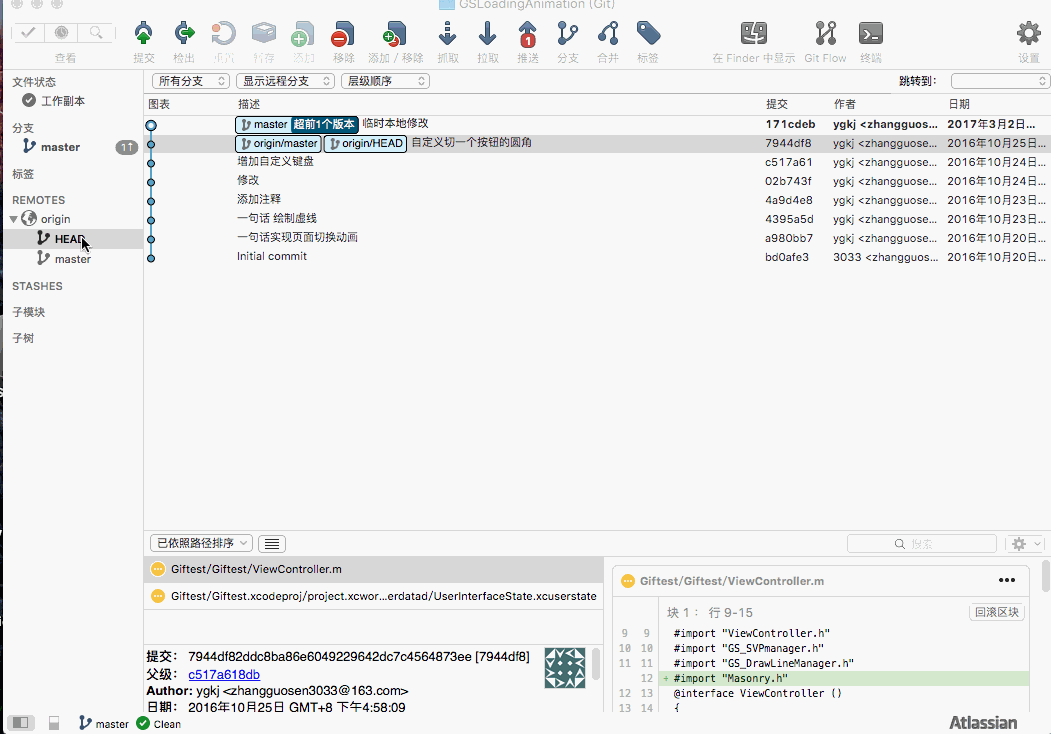1051x734 pixels.
Task: Click the Commit (提交) toolbar icon
Action: [143, 34]
